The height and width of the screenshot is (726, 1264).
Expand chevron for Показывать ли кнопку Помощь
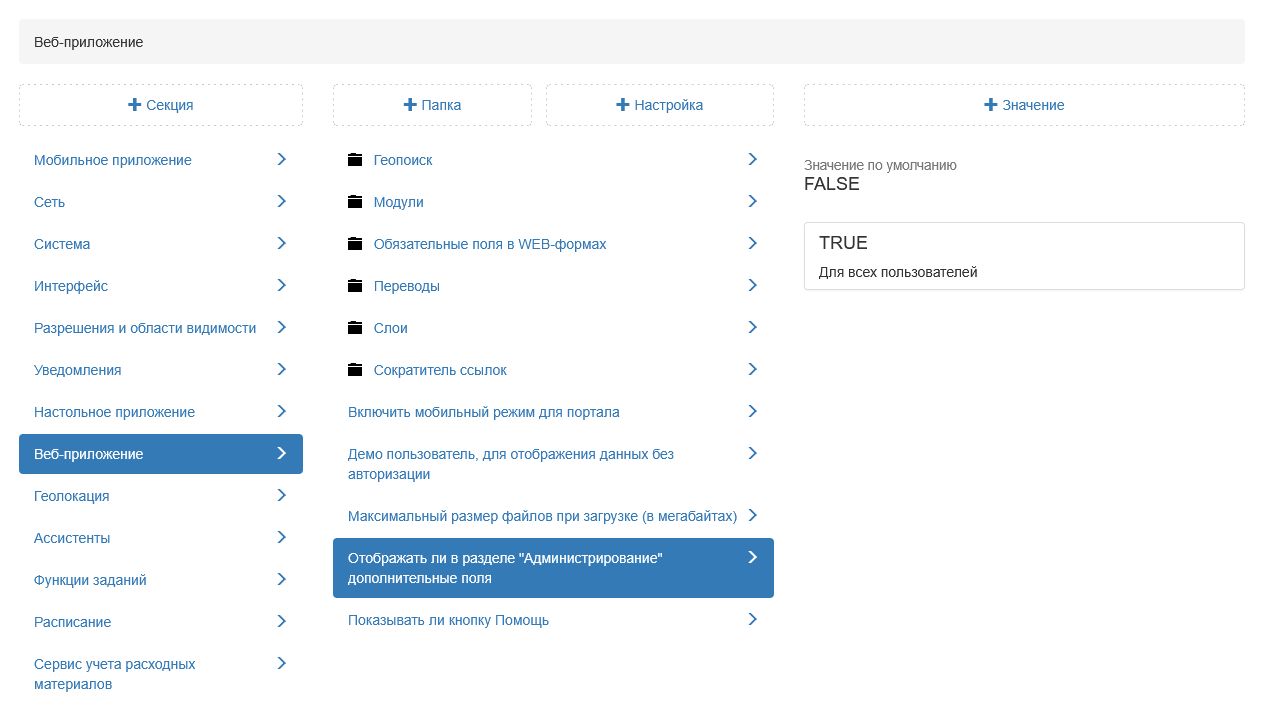coord(752,619)
